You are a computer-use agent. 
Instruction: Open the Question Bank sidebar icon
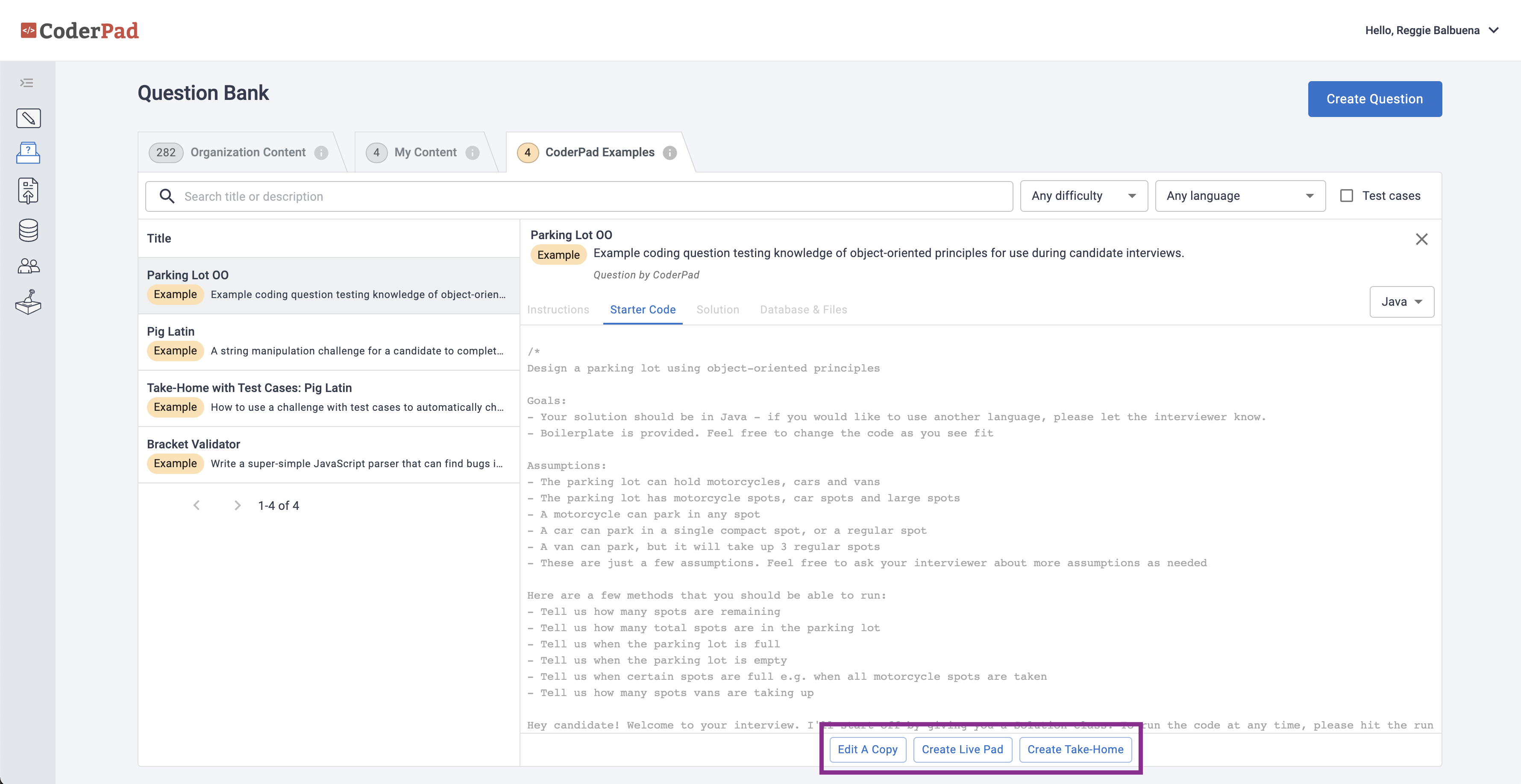click(x=28, y=153)
